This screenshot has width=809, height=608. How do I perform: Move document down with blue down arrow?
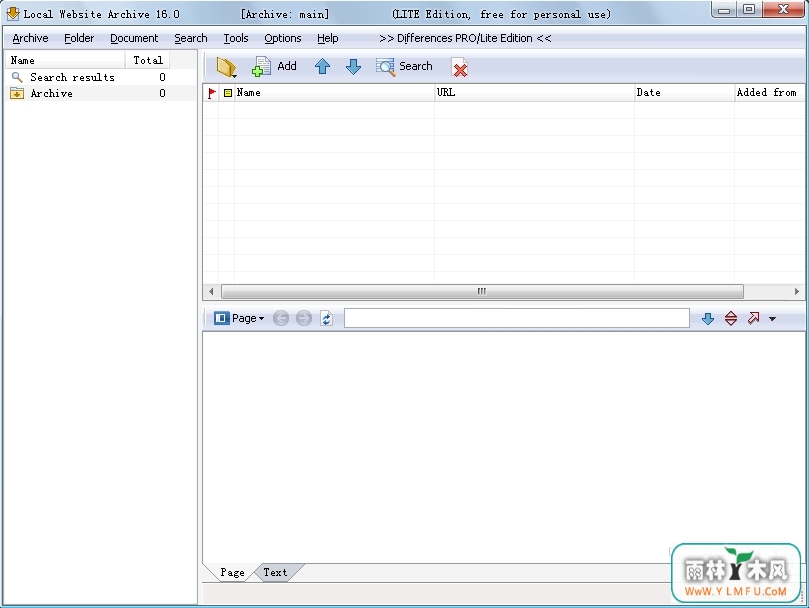click(353, 67)
